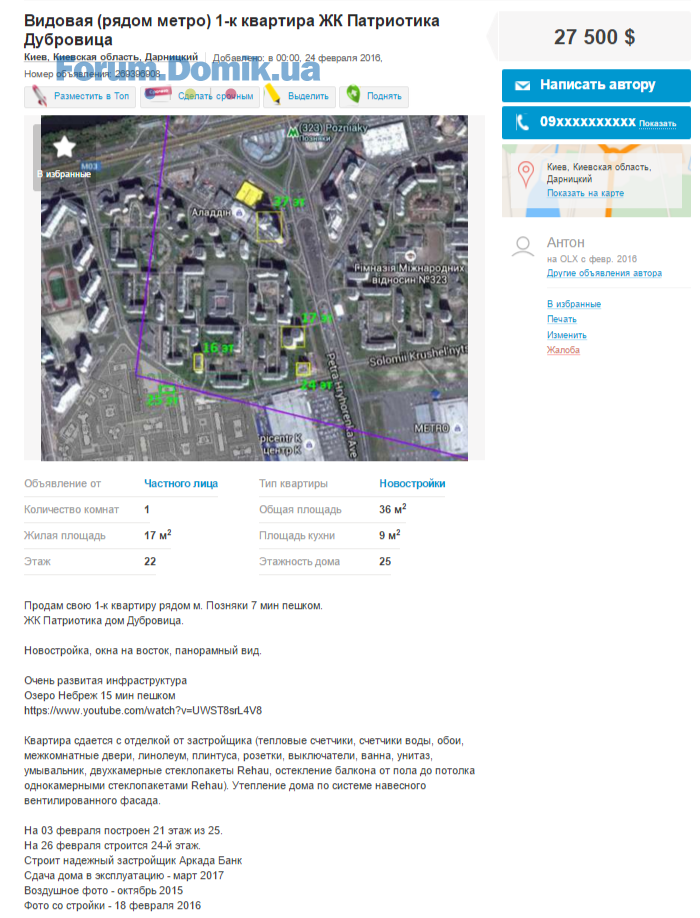The height and width of the screenshot is (918, 700).
Task: Click Разместить в Топ button
Action: (80, 96)
